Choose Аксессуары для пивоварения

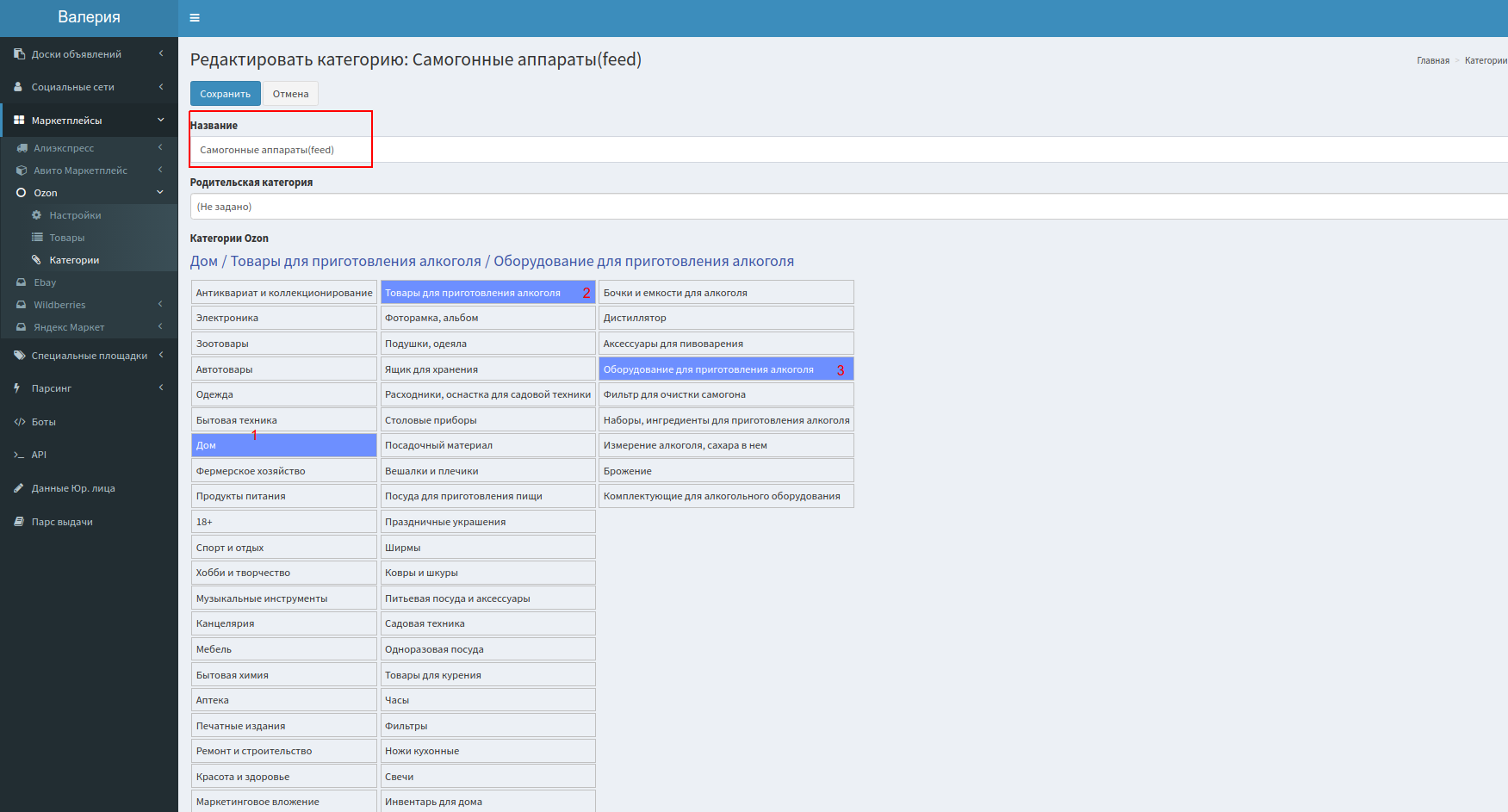[x=726, y=344]
